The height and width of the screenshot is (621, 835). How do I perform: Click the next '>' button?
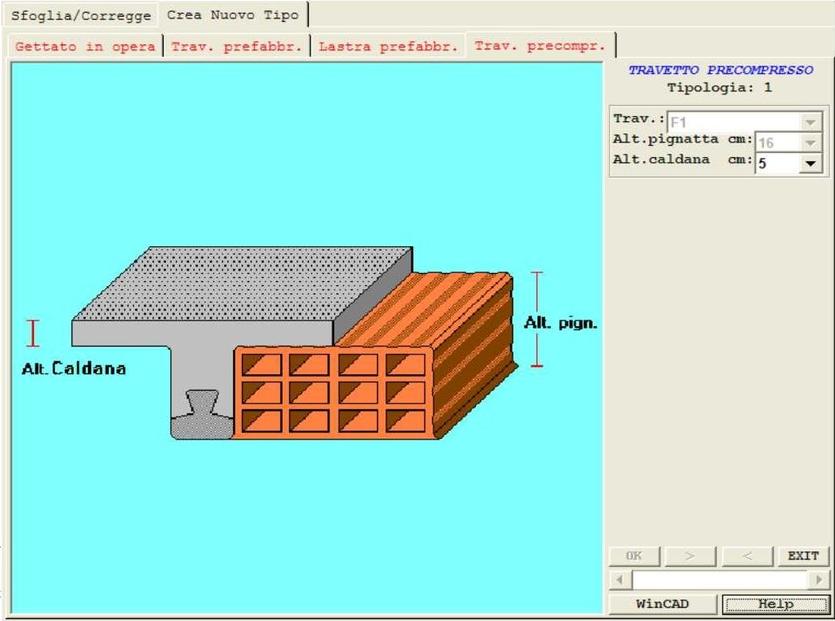click(x=686, y=556)
